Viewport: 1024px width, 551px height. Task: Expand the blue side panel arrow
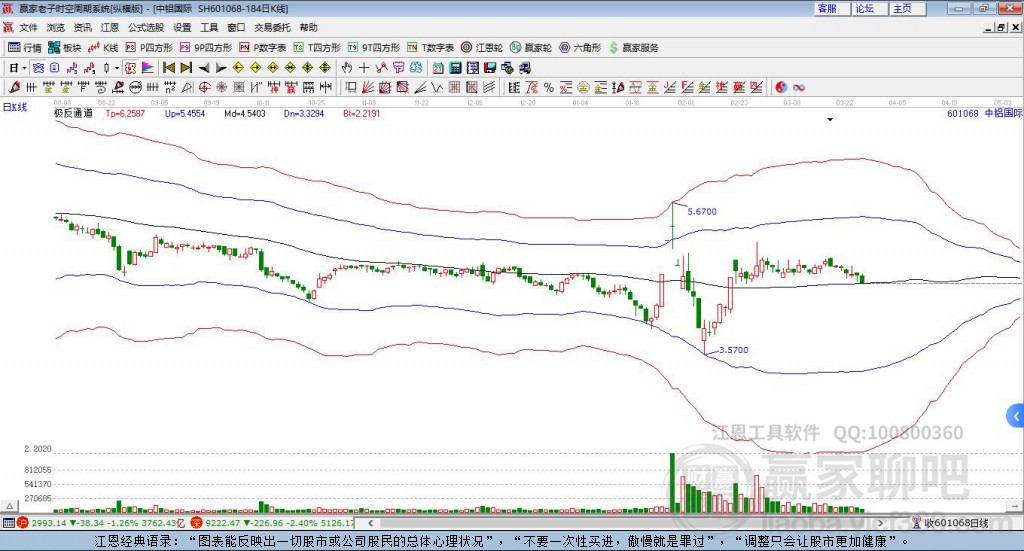(1016, 416)
